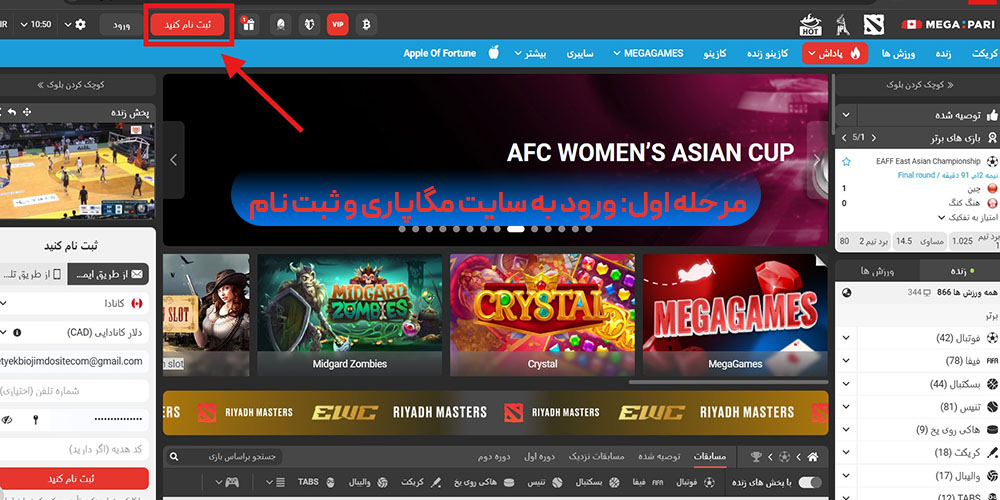
Task: Click the جستجو براساس بازی search field
Action: pyautogui.click(x=223, y=457)
